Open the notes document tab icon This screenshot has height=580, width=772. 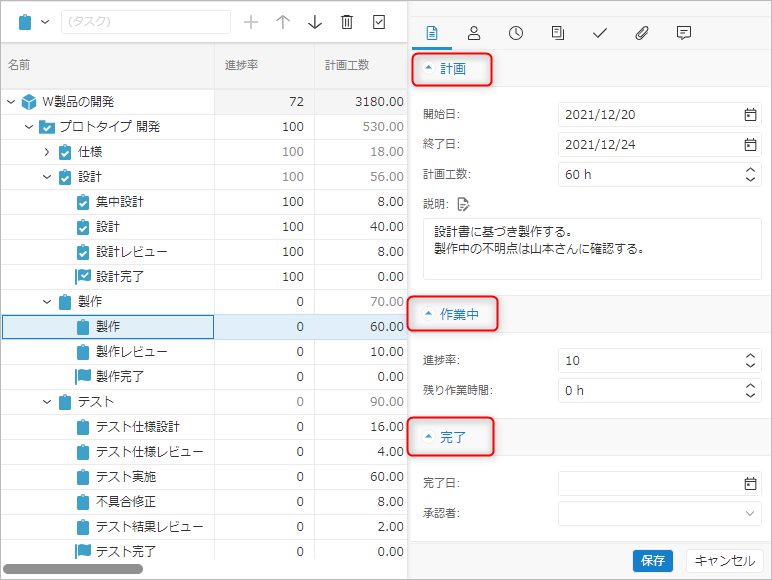558,33
